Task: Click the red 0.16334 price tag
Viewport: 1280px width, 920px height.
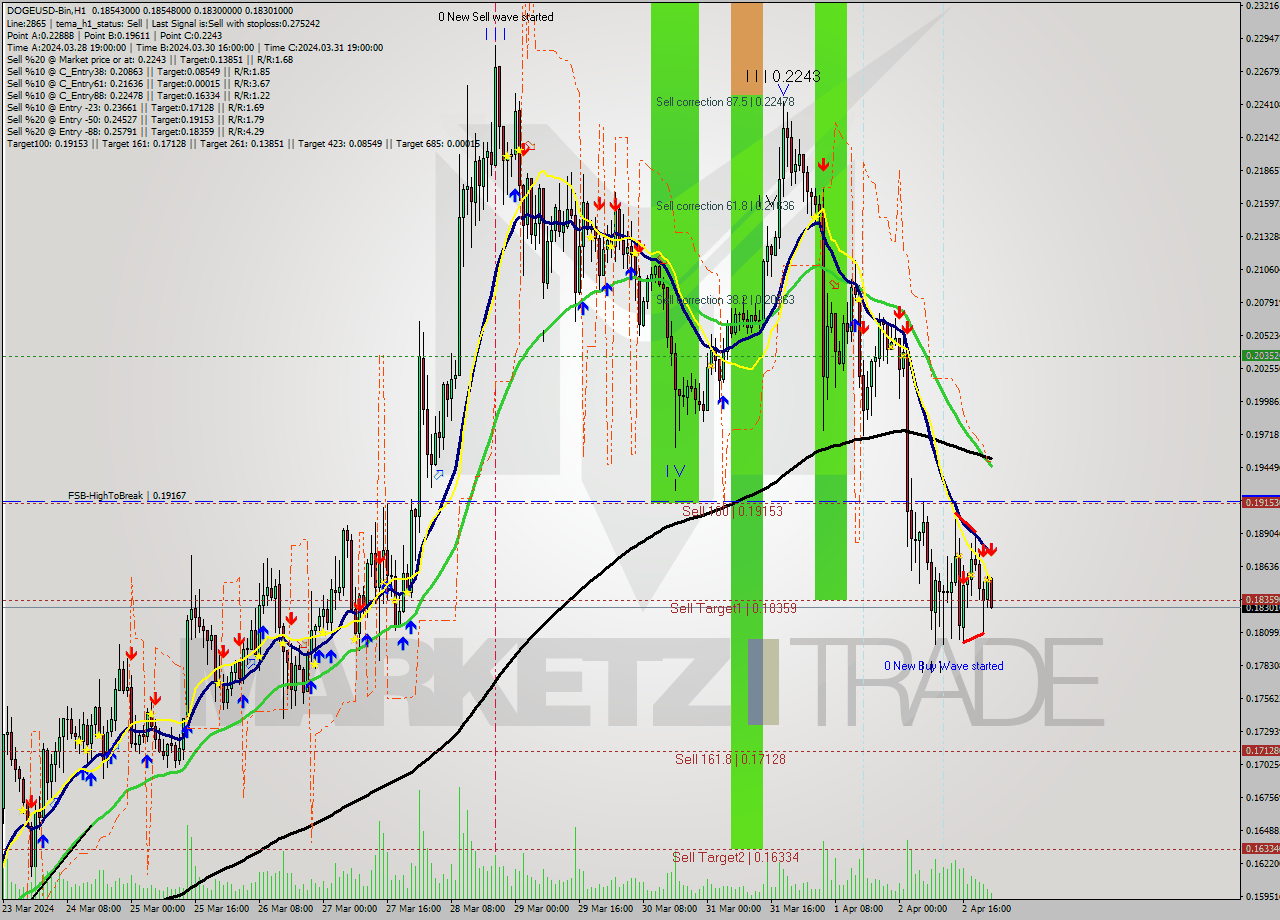Action: (1259, 849)
